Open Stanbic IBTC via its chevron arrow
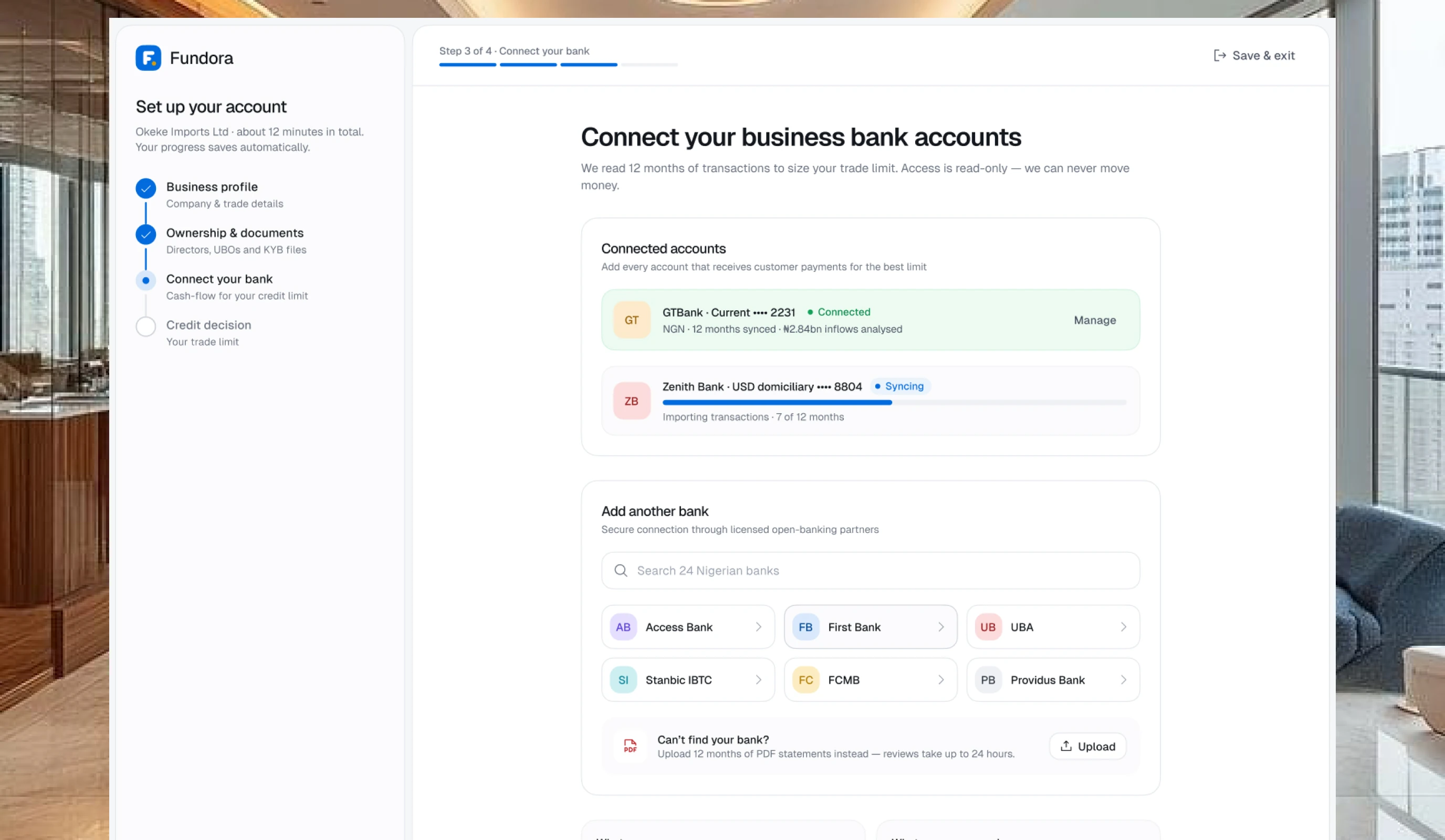The height and width of the screenshot is (840, 1445). click(x=759, y=679)
